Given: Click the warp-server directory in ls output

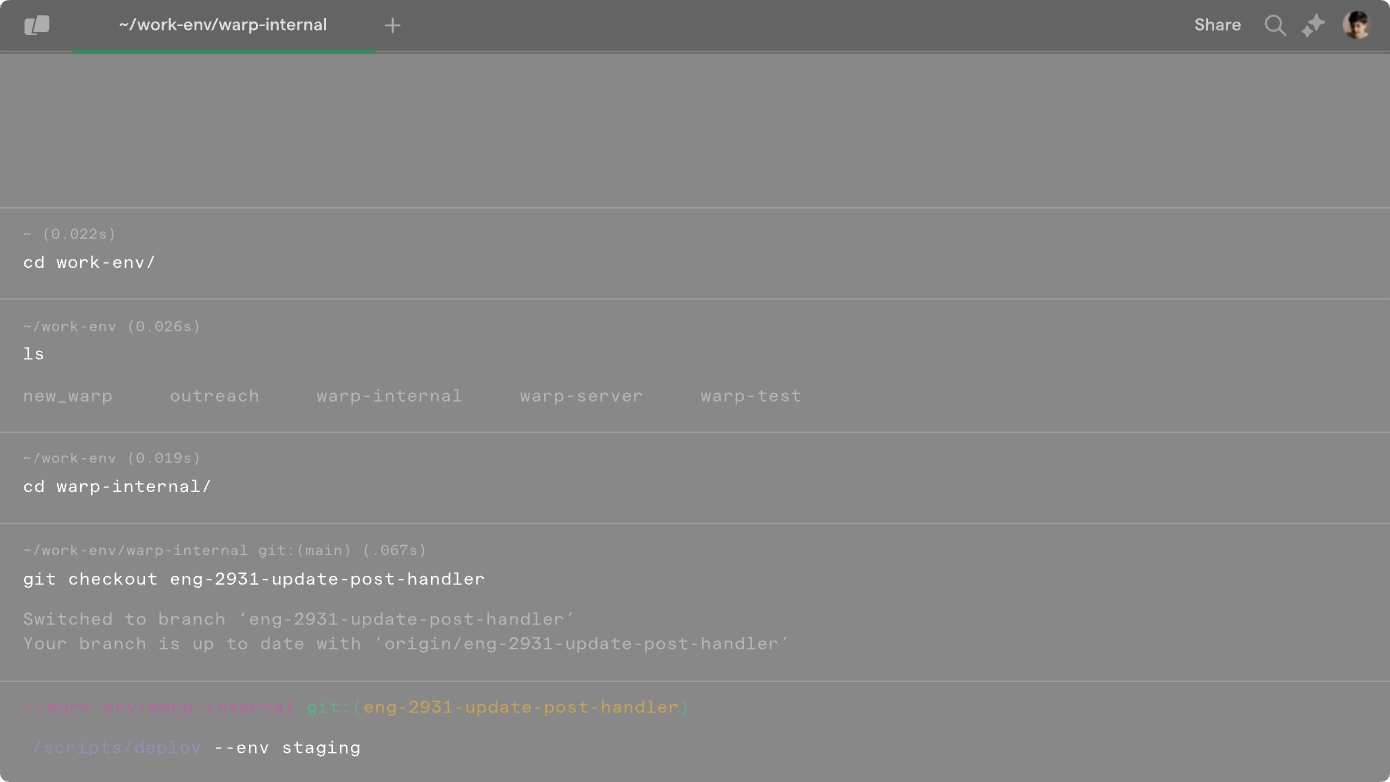Looking at the screenshot, I should click(x=581, y=396).
